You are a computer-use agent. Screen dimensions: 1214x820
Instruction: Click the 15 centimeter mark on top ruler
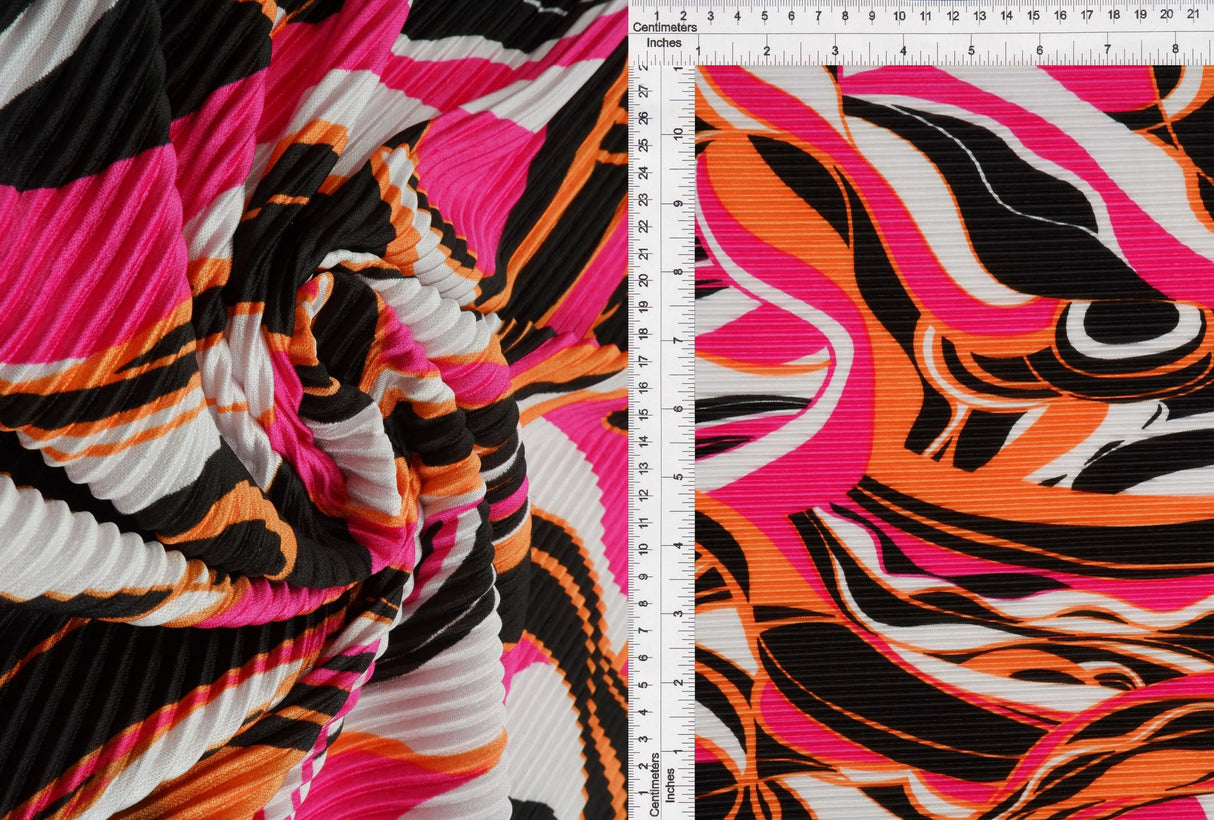[1032, 14]
